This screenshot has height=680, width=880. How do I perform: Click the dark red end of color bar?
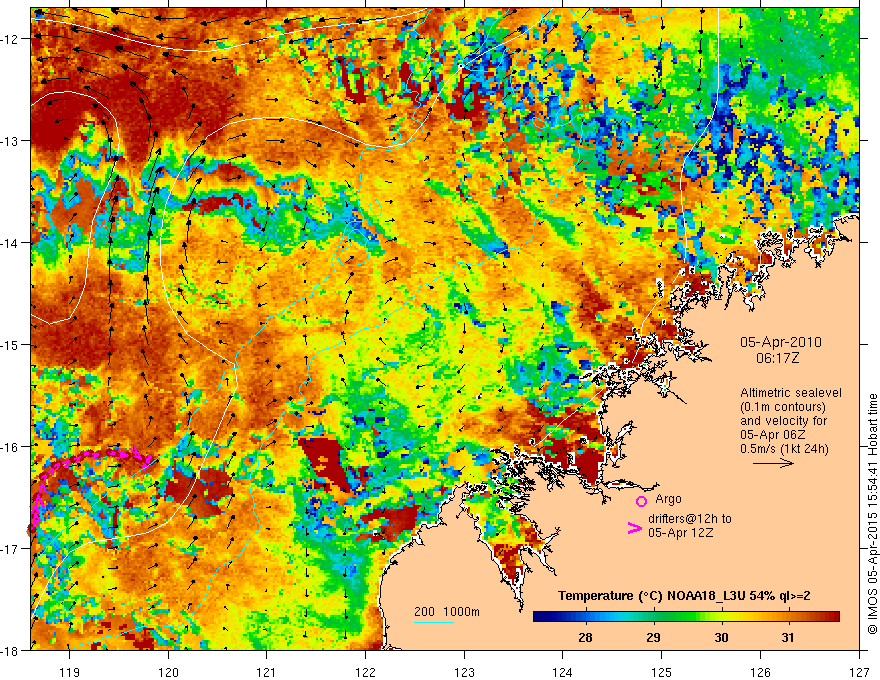[x=832, y=617]
